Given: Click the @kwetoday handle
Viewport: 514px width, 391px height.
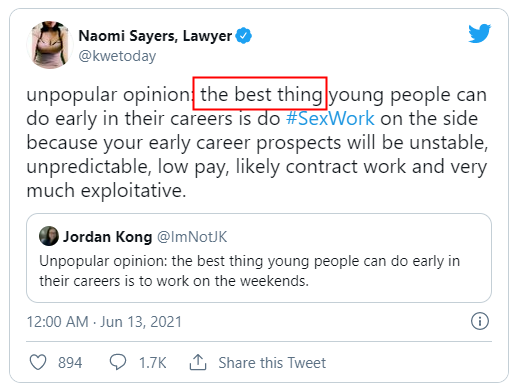Looking at the screenshot, I should pos(117,56).
